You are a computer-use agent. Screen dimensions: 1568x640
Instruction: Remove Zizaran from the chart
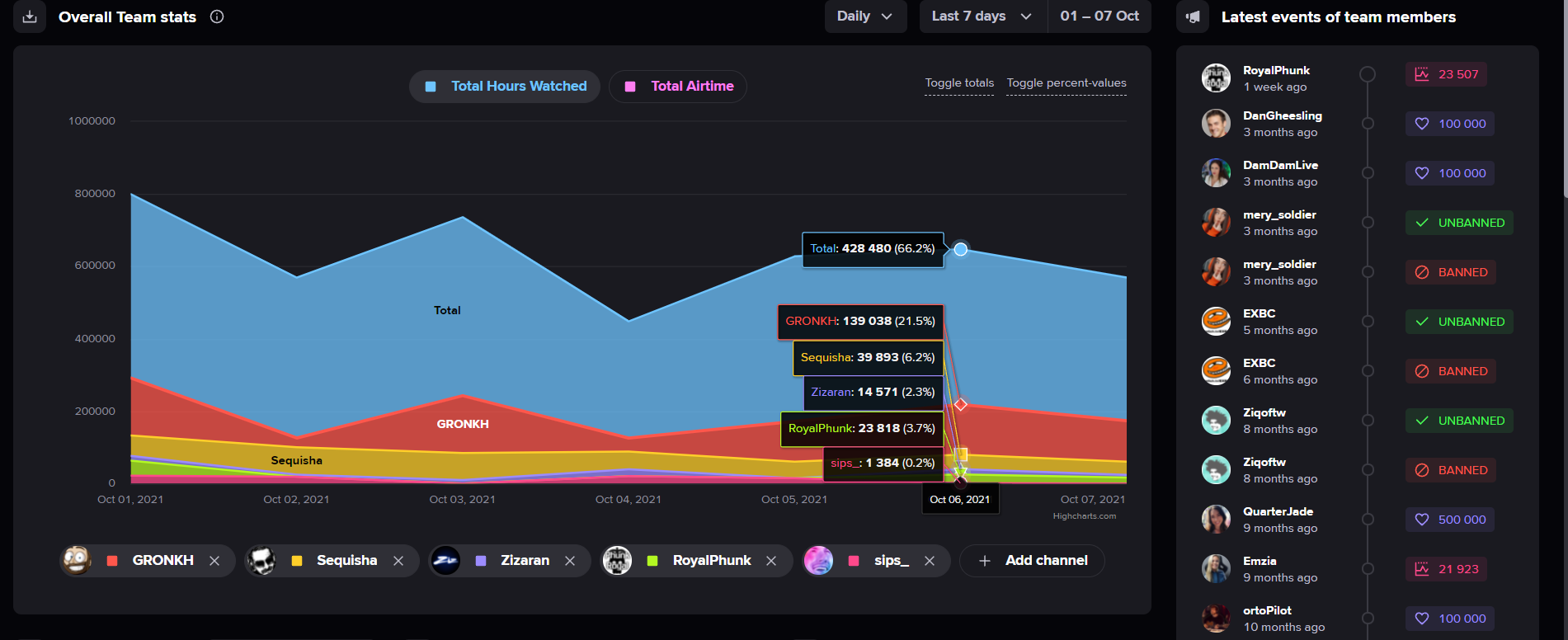(x=570, y=561)
